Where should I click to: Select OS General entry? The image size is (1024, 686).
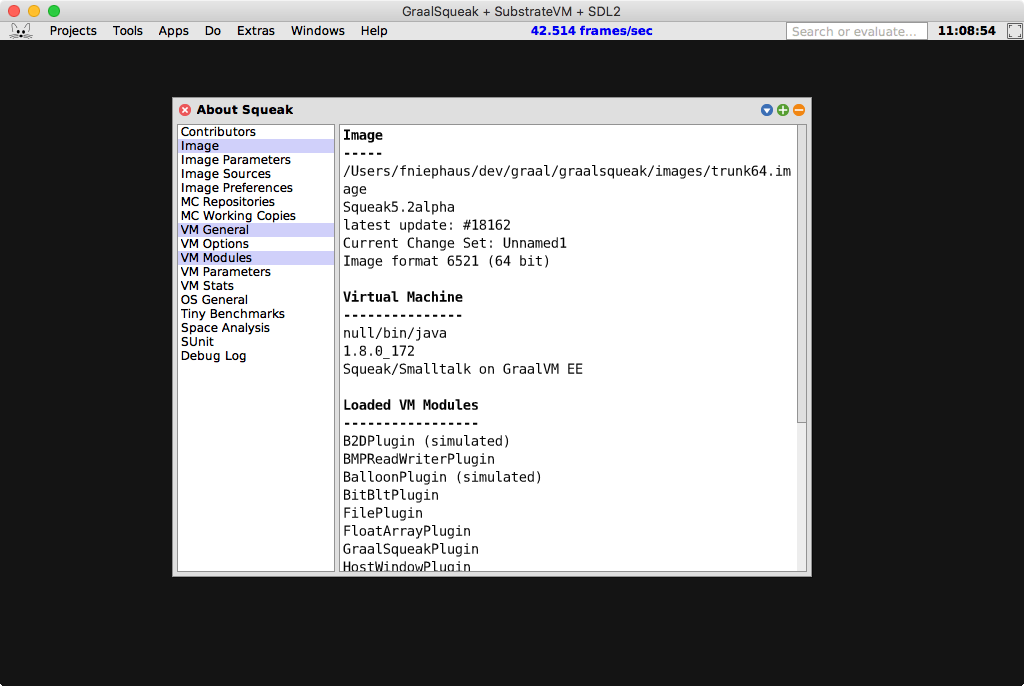tap(256, 300)
